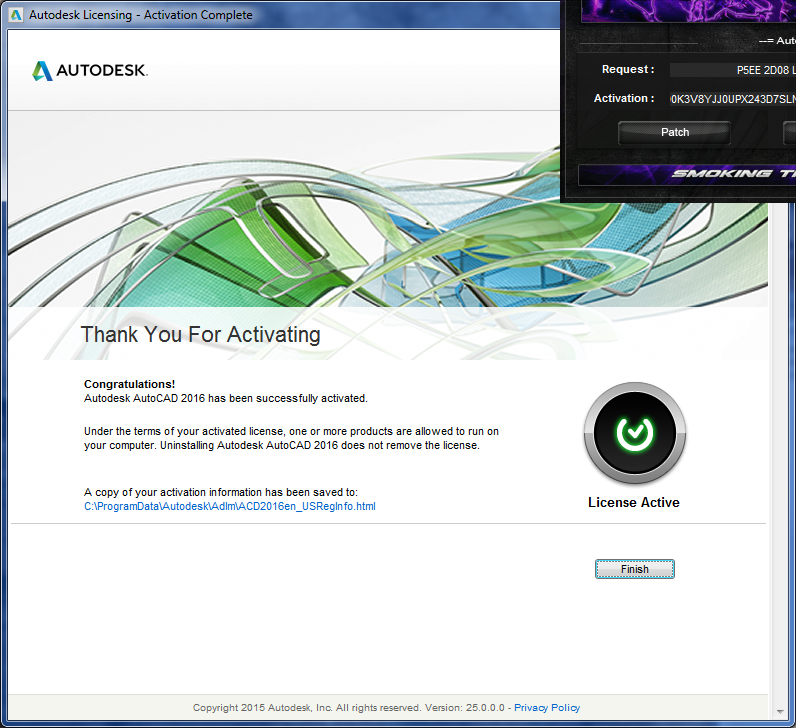Click the 'License Active' label
Screen dimensions: 796x728
click(634, 503)
